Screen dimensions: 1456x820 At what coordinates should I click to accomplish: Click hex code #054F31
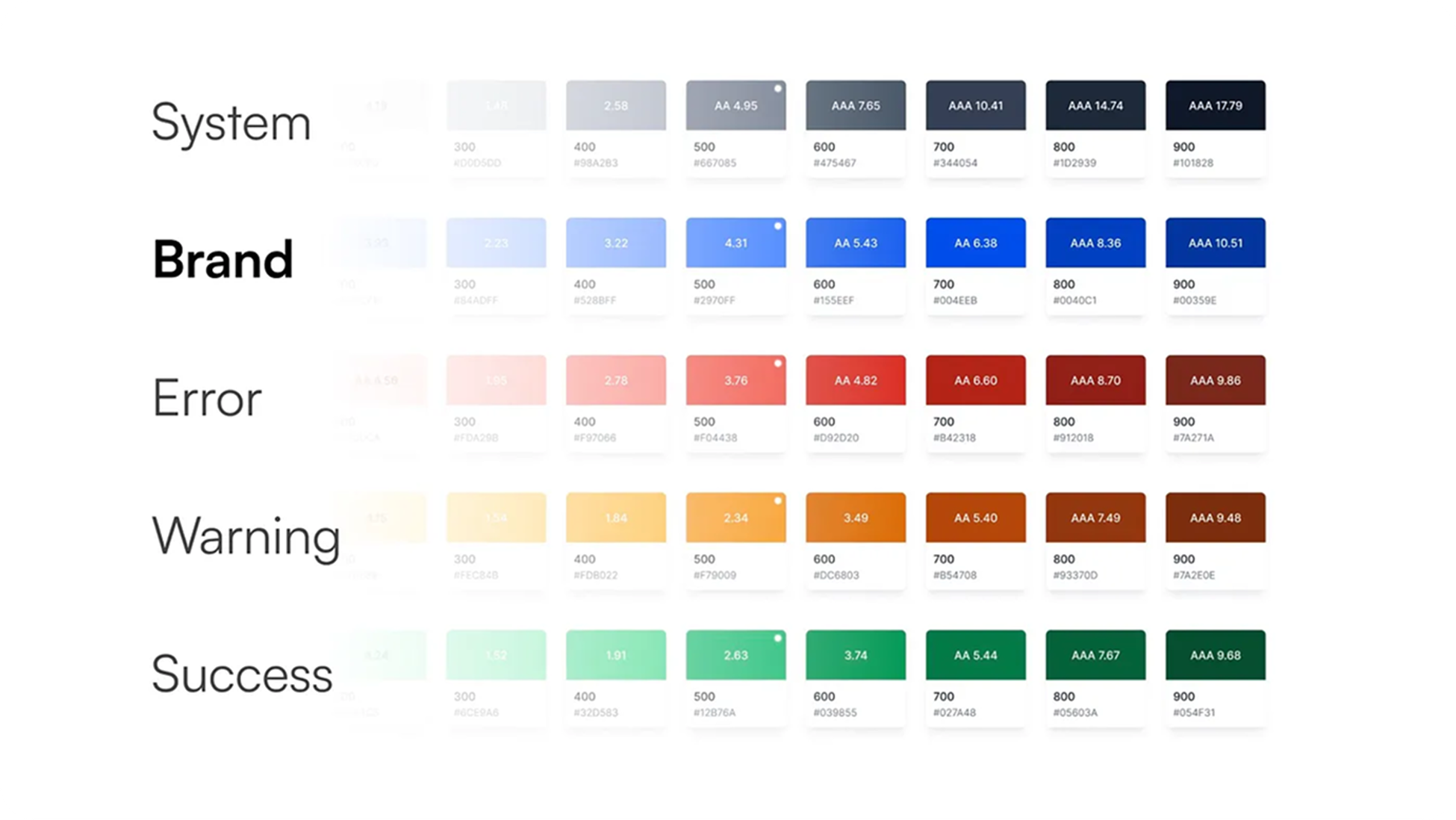[1194, 712]
